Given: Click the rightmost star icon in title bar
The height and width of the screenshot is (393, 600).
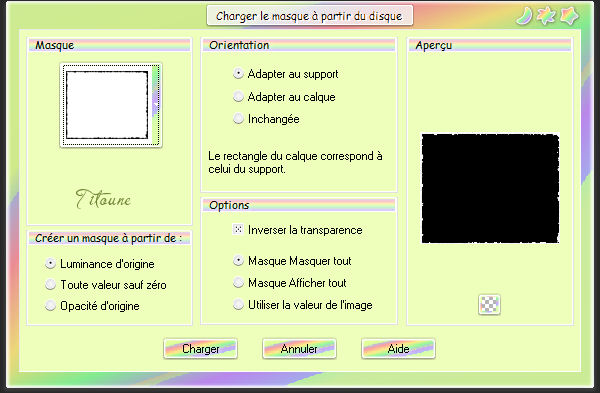Looking at the screenshot, I should 569,16.
